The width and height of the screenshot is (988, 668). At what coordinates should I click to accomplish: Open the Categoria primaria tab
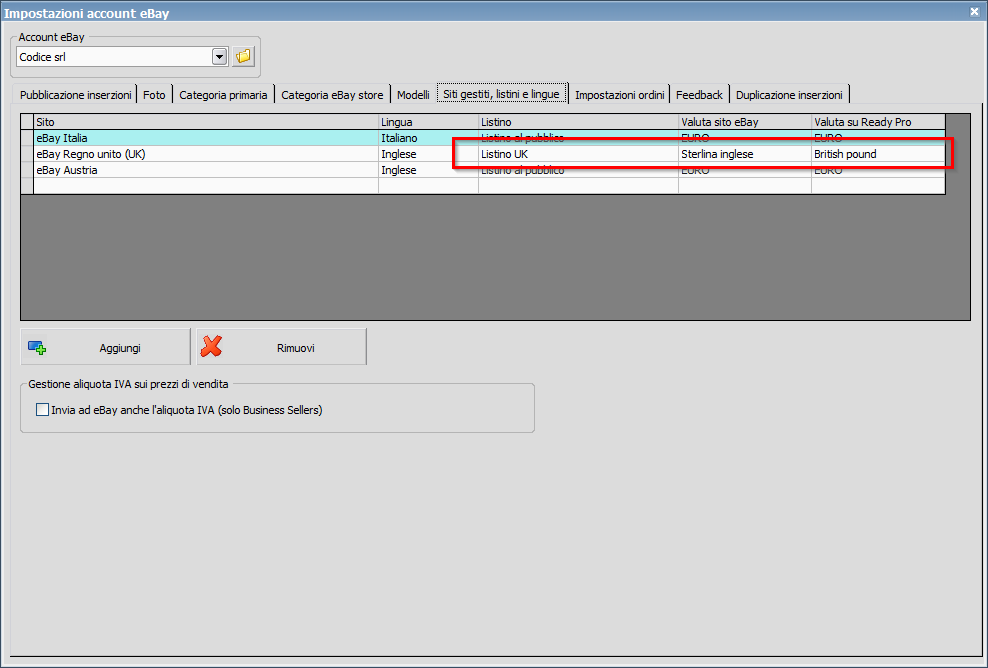223,95
